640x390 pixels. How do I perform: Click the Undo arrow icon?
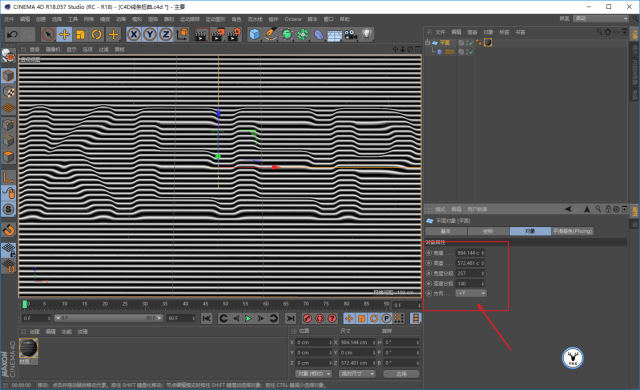(x=12, y=35)
